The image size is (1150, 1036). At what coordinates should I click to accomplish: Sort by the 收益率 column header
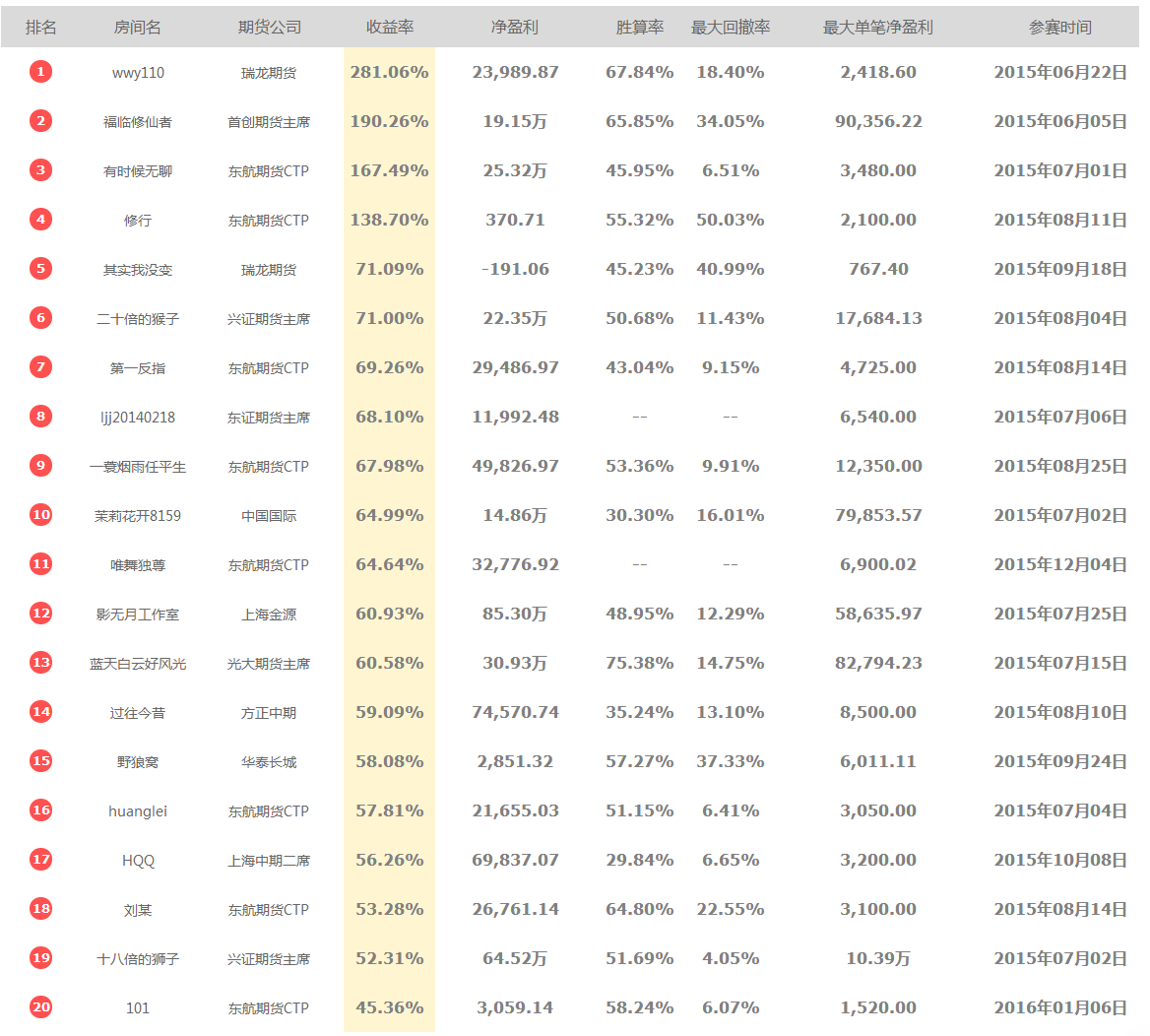(390, 28)
